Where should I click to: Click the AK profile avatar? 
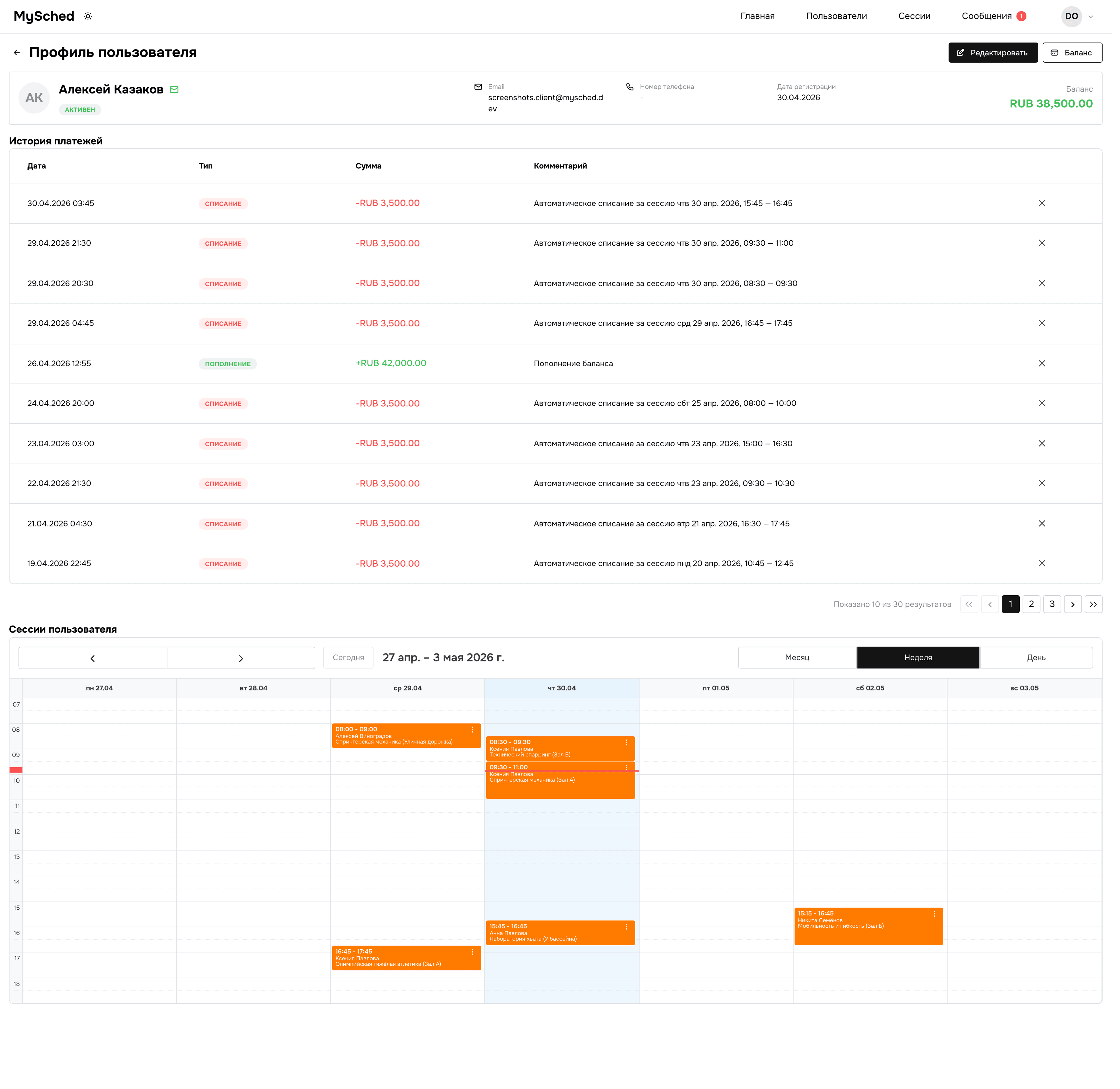click(34, 98)
